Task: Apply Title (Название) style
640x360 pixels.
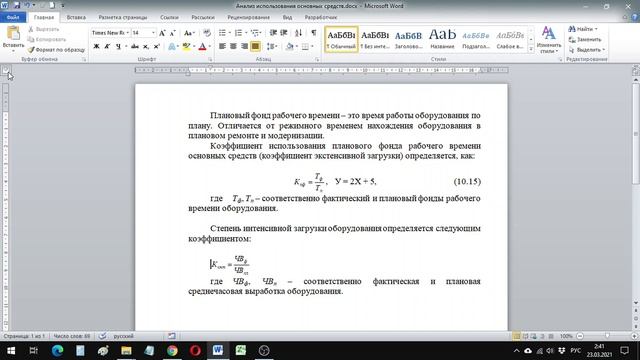Action: point(442,40)
